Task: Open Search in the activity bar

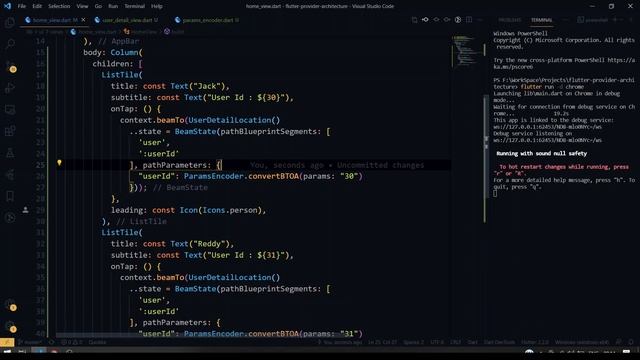Action: coord(10,43)
